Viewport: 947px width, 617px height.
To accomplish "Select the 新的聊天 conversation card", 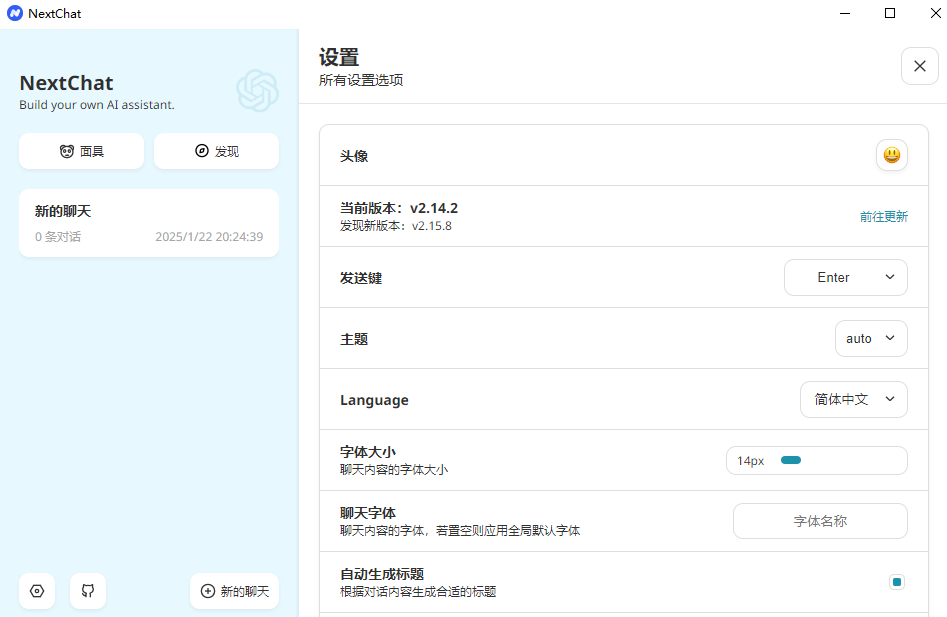I will tap(149, 223).
